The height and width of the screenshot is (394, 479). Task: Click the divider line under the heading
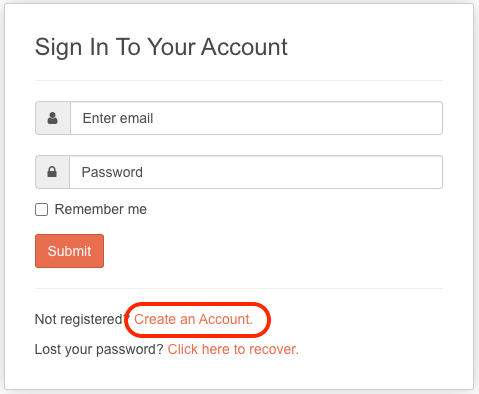pos(239,80)
